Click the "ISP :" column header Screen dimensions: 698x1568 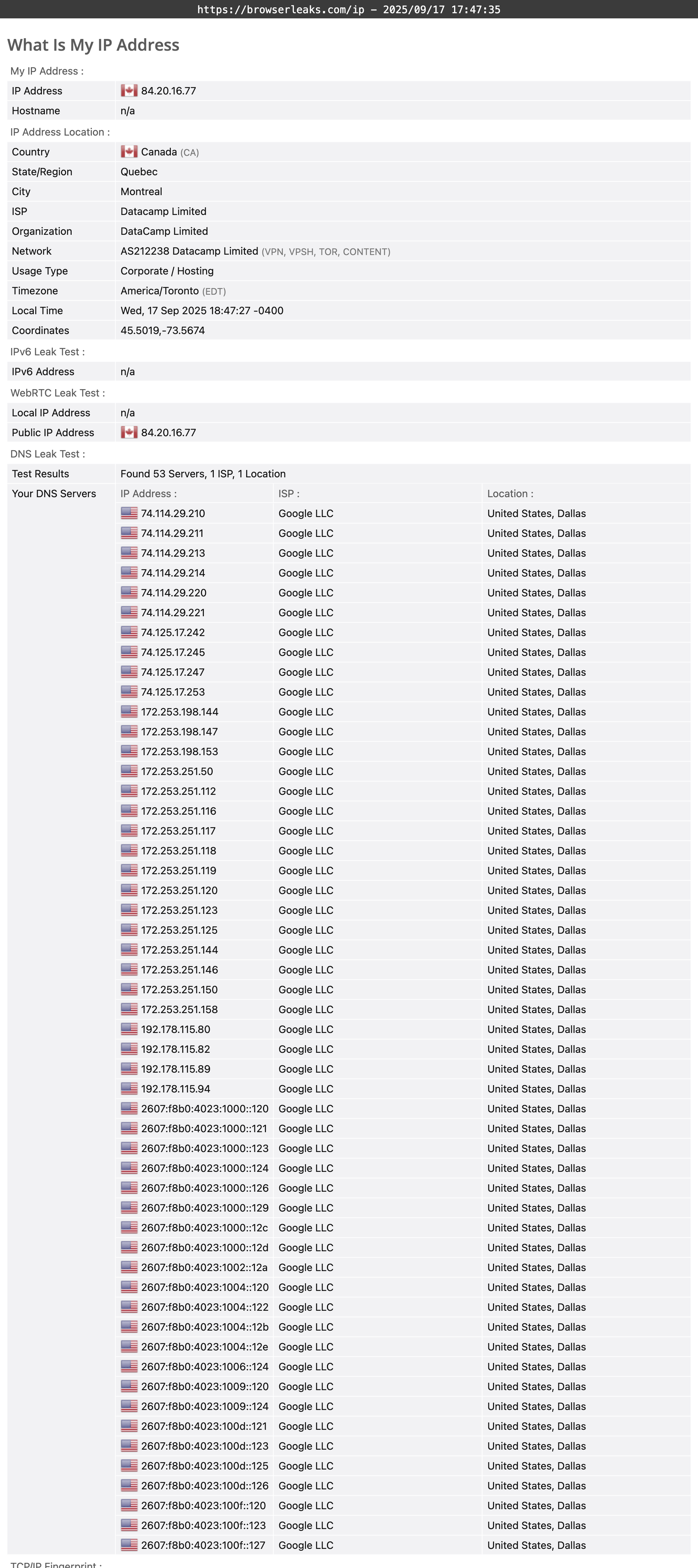[x=289, y=494]
